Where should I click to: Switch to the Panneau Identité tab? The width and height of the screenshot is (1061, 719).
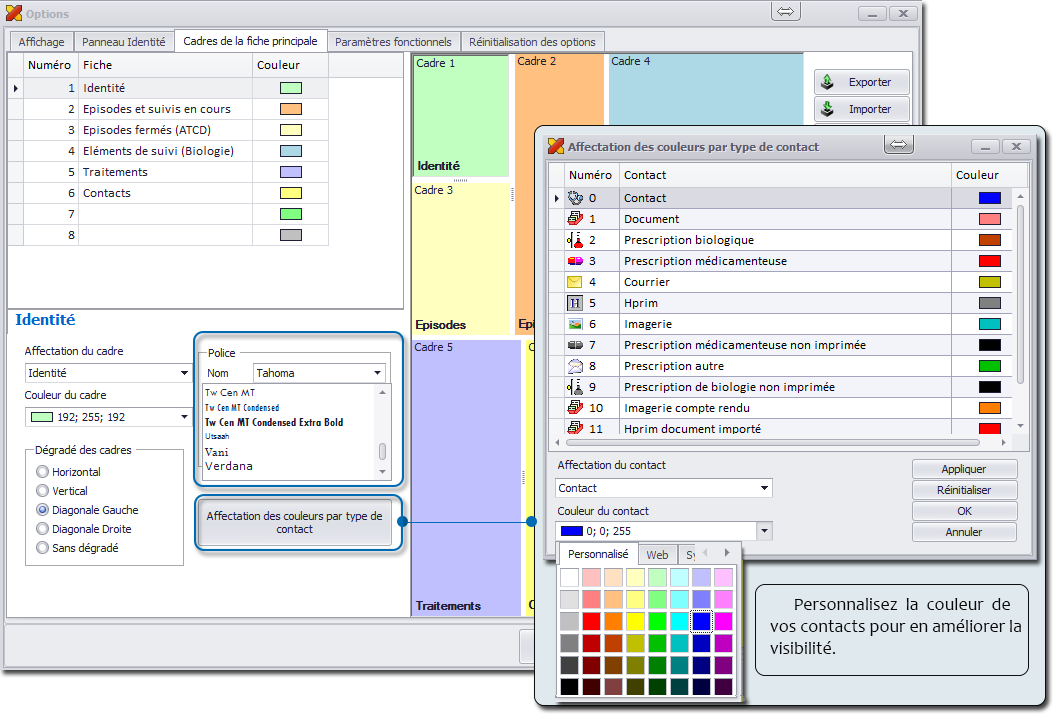tap(123, 42)
